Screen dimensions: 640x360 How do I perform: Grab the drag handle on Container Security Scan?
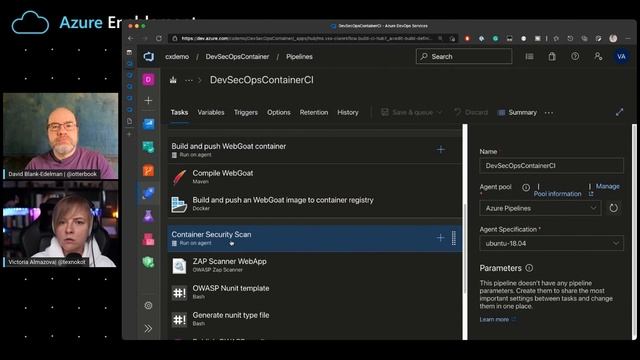453,238
